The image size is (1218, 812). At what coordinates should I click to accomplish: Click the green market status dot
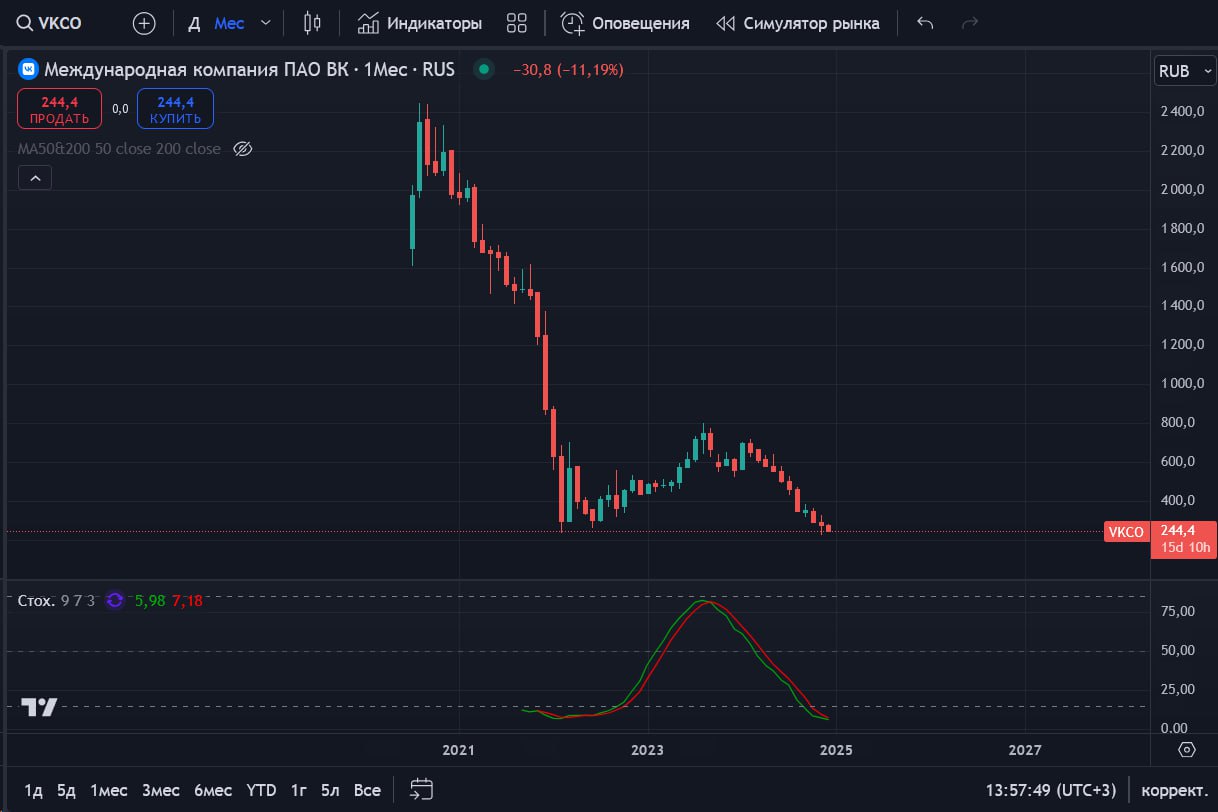click(485, 69)
